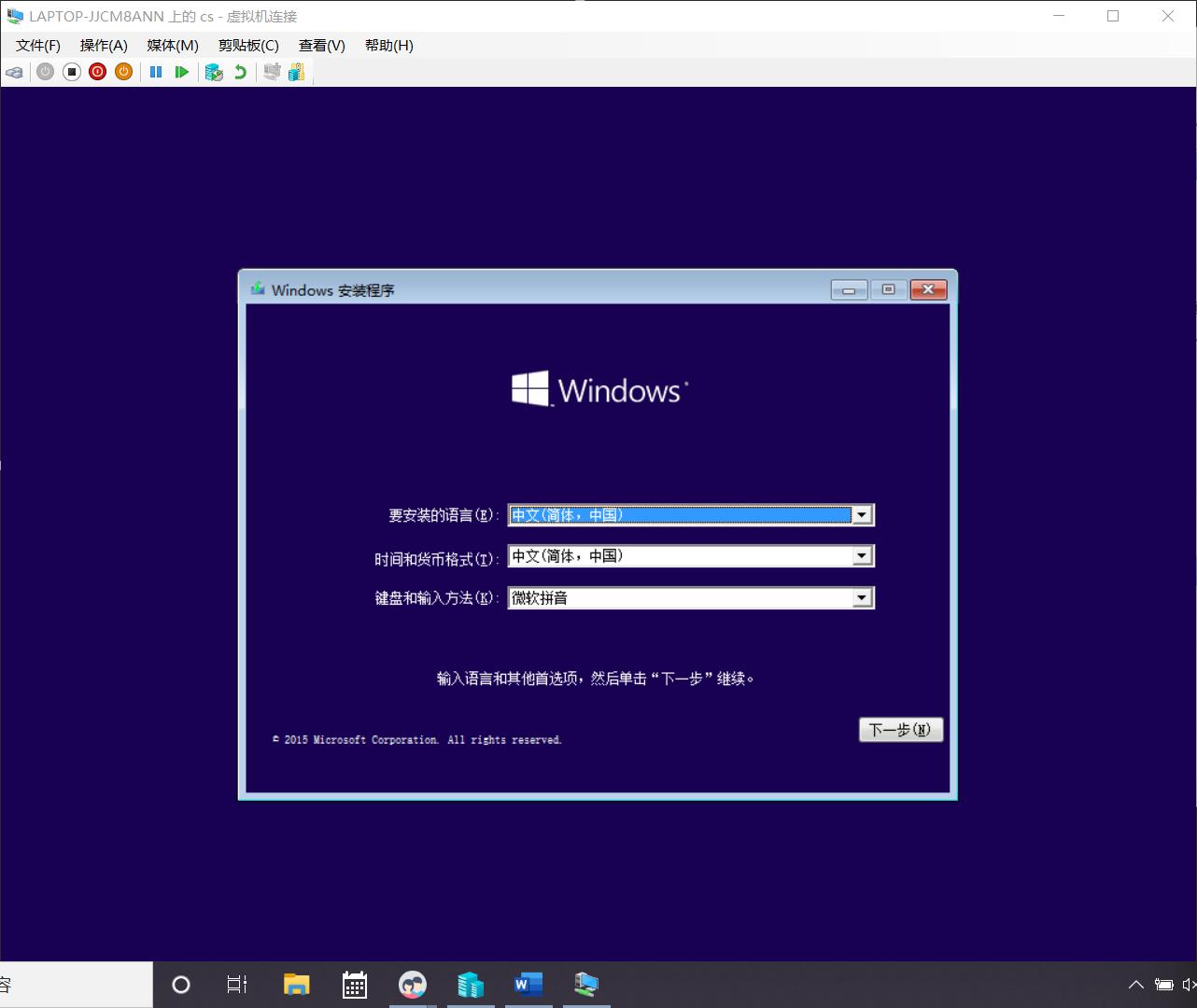Viewport: 1197px width, 1008px height.
Task: Expand the 要安装的语言 dropdown
Action: 862,515
